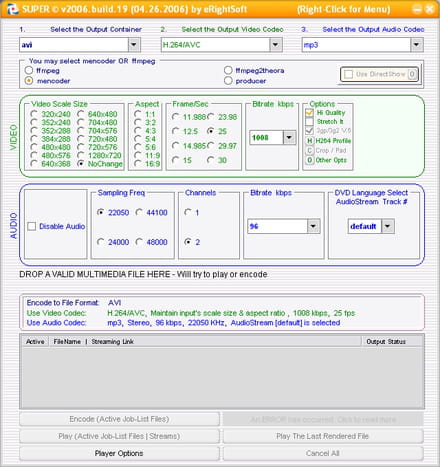This screenshot has height=467, width=440.
Task: Click the empty job list area
Action: click(x=222, y=377)
